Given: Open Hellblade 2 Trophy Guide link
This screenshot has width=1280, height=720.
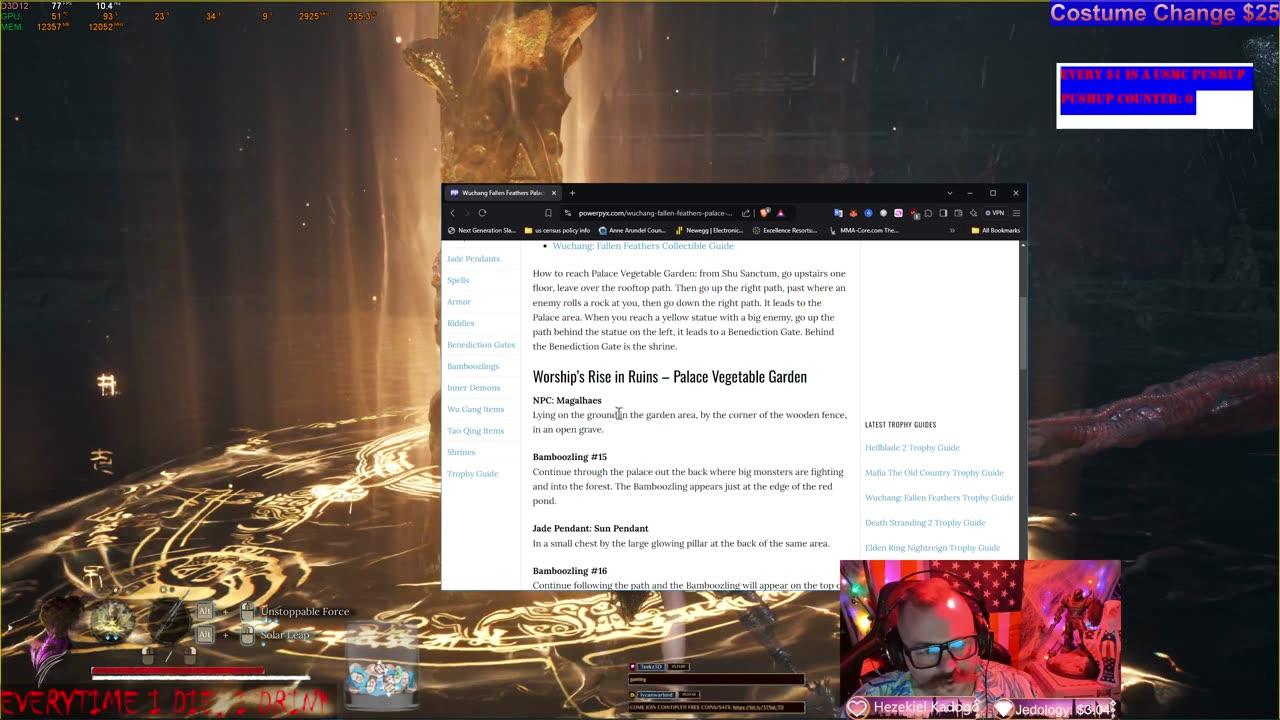Looking at the screenshot, I should click(912, 448).
